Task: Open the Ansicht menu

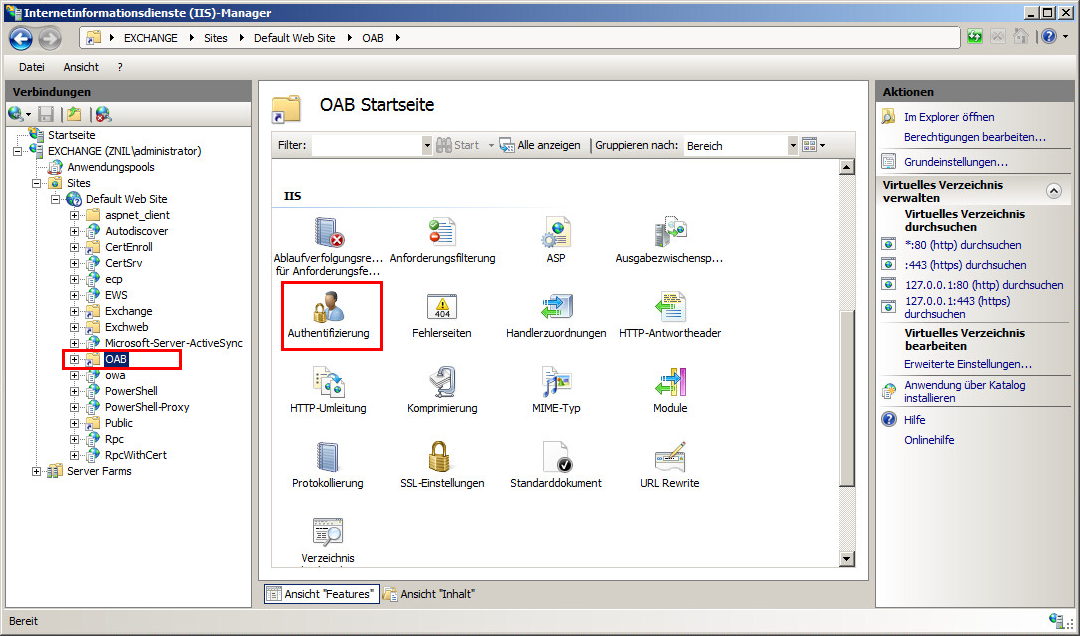Action: [81, 67]
